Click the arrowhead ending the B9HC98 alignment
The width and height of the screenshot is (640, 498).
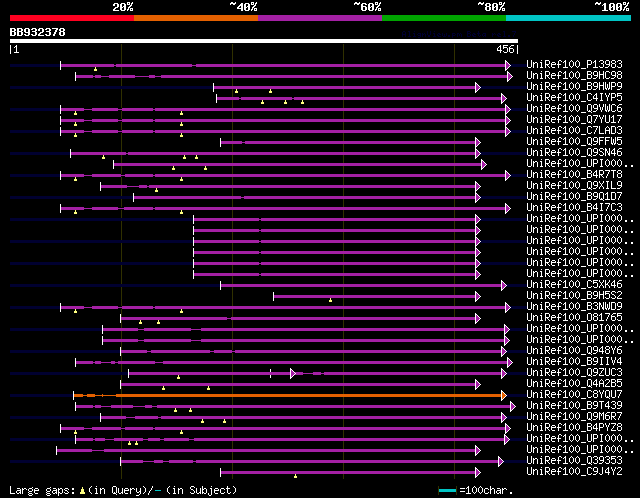[510, 76]
